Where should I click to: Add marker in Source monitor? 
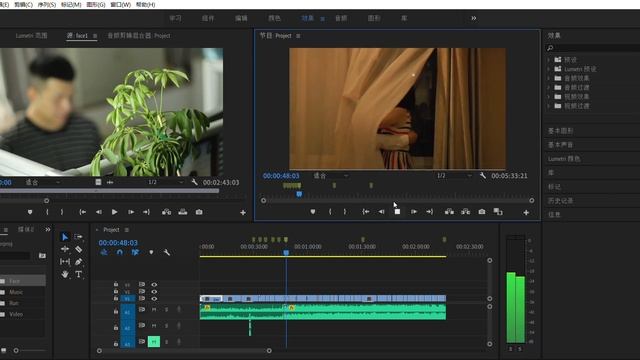point(30,212)
